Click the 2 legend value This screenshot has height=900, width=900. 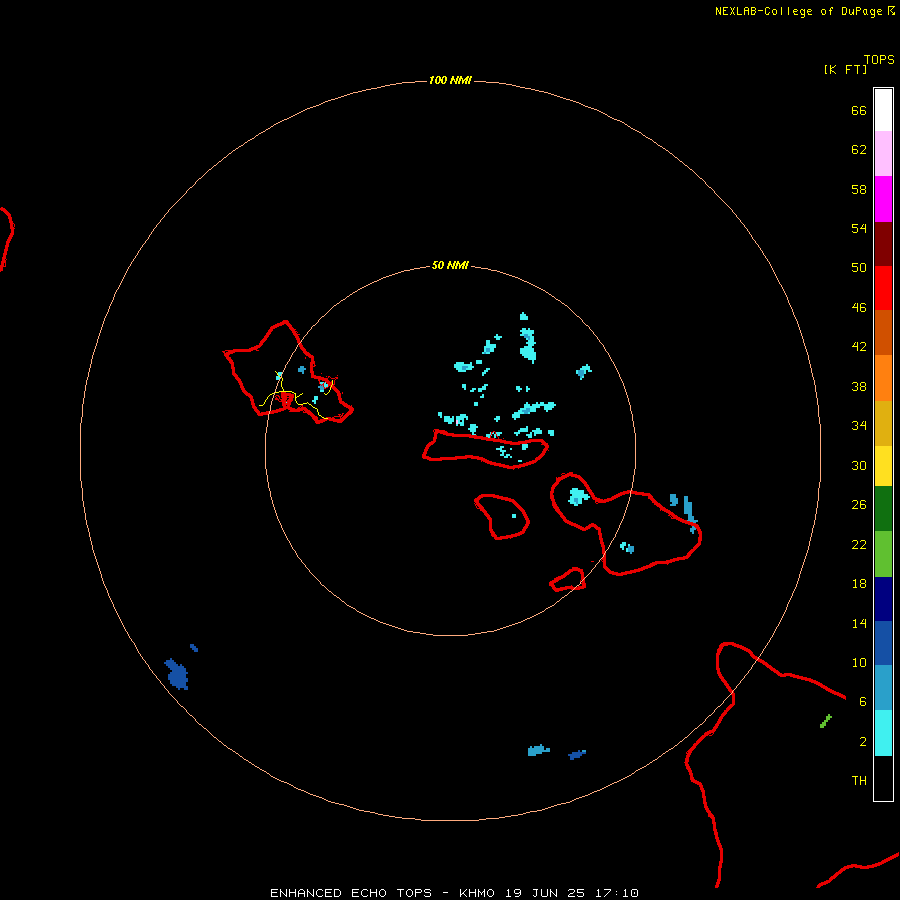[x=863, y=742]
